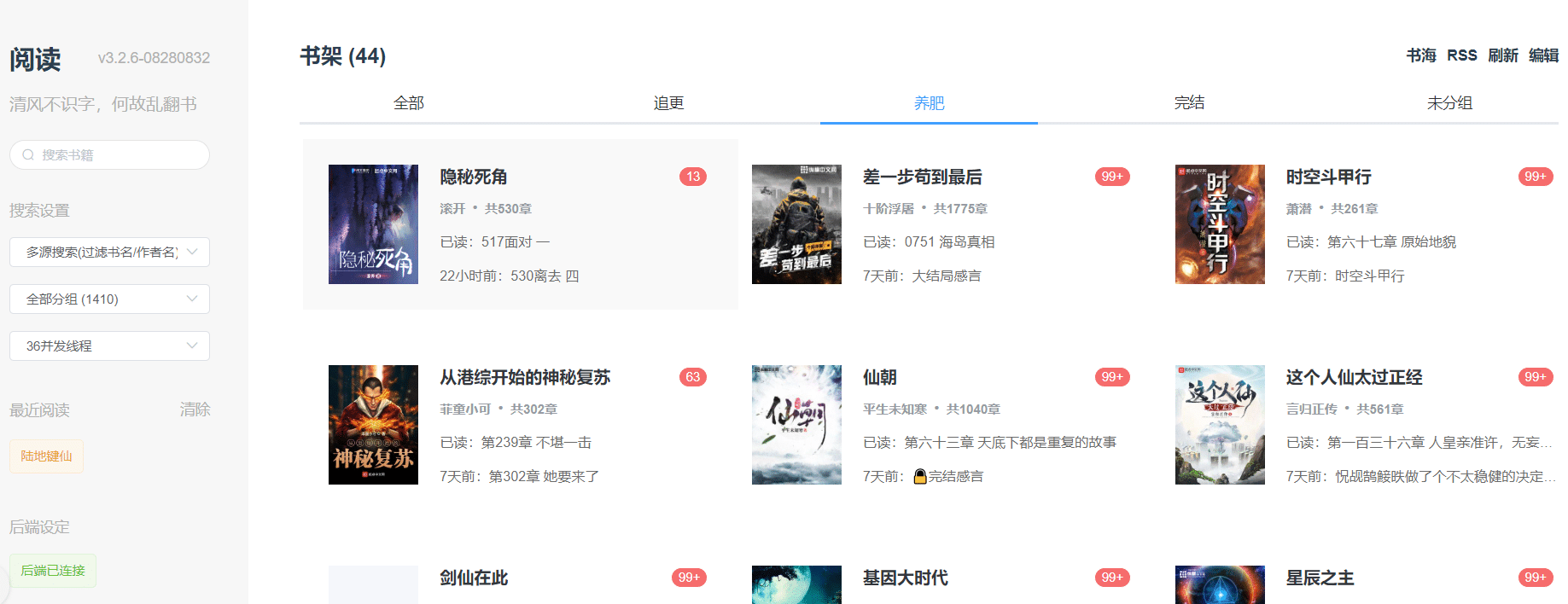Click the 99+ badge on 时空斗甲行
Viewport: 1568px width, 604px height.
[1536, 177]
